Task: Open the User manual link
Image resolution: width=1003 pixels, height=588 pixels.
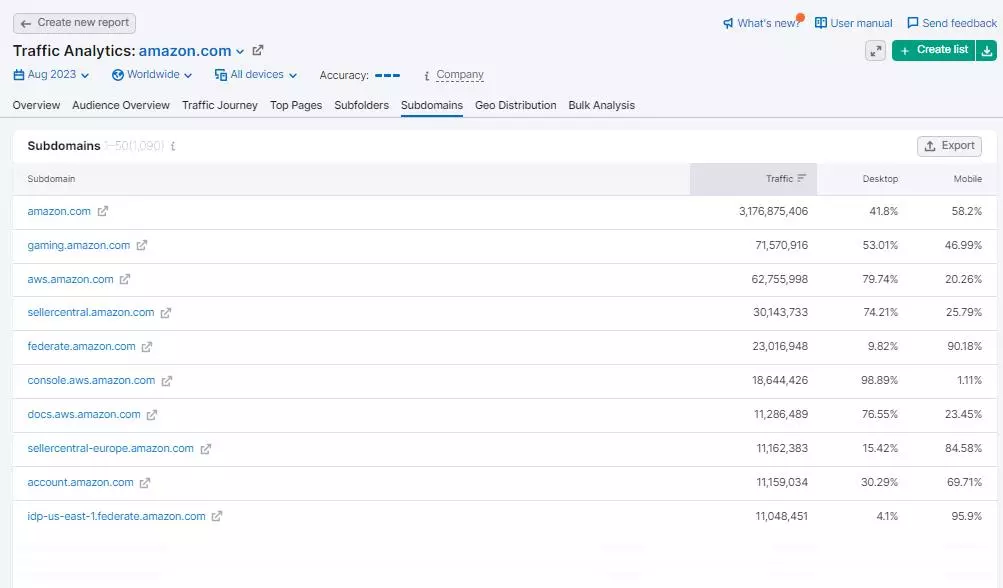Action: click(x=861, y=23)
